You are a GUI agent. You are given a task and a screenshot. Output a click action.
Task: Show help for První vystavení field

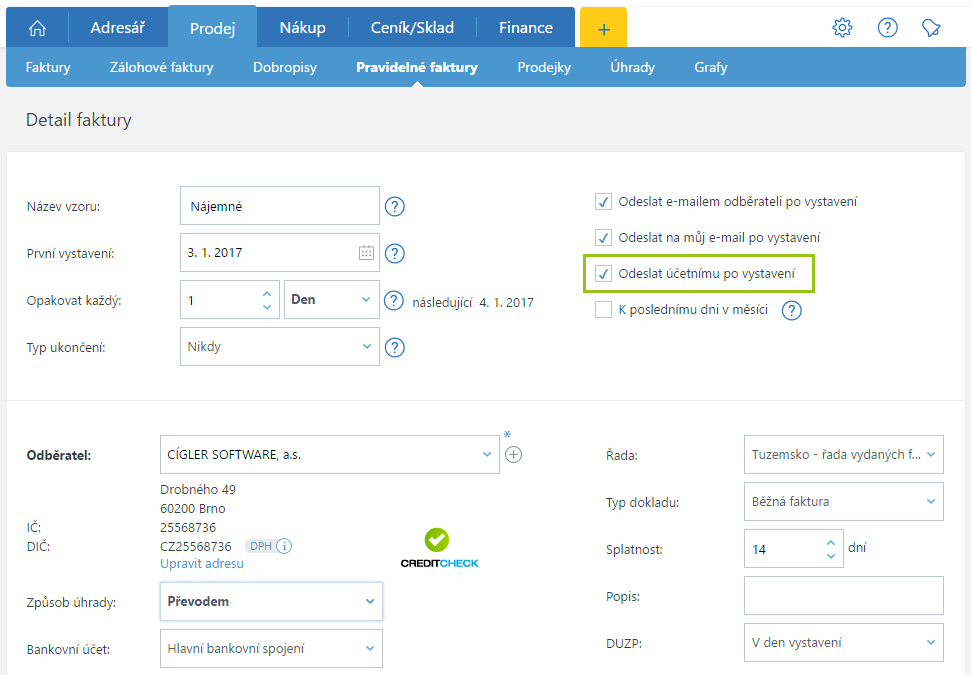coord(394,253)
